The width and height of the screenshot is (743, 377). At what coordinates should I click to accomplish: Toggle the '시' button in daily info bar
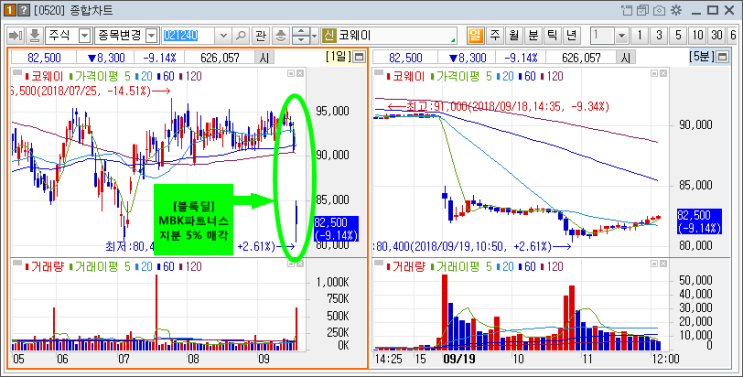click(x=264, y=58)
